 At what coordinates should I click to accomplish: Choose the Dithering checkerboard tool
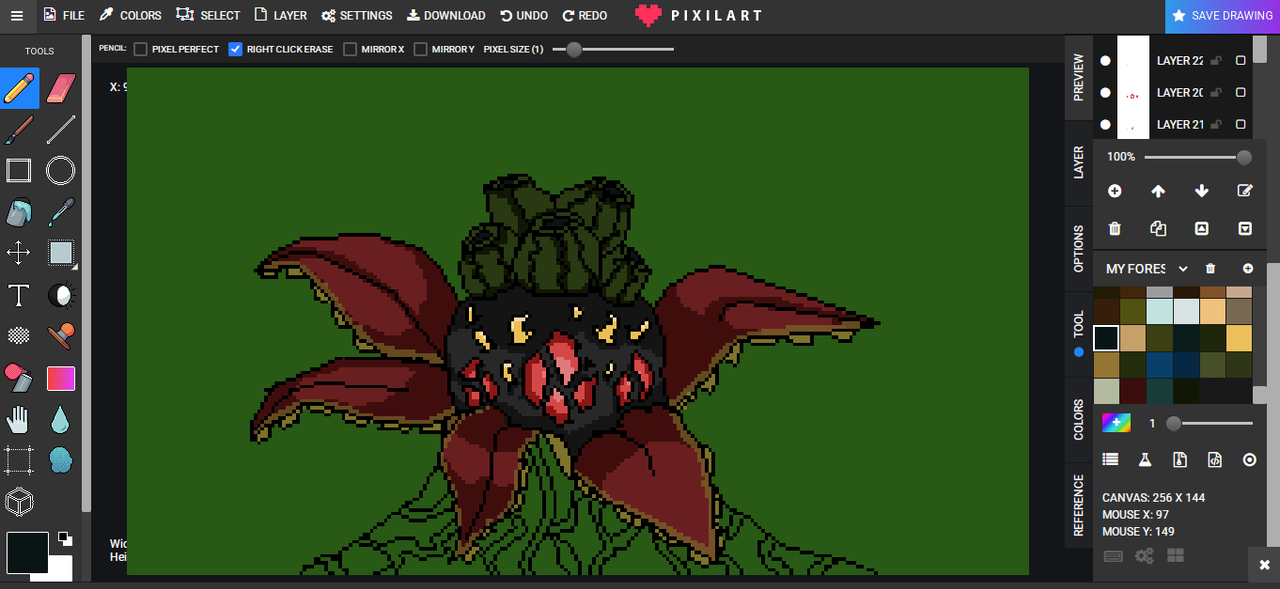click(x=19, y=336)
